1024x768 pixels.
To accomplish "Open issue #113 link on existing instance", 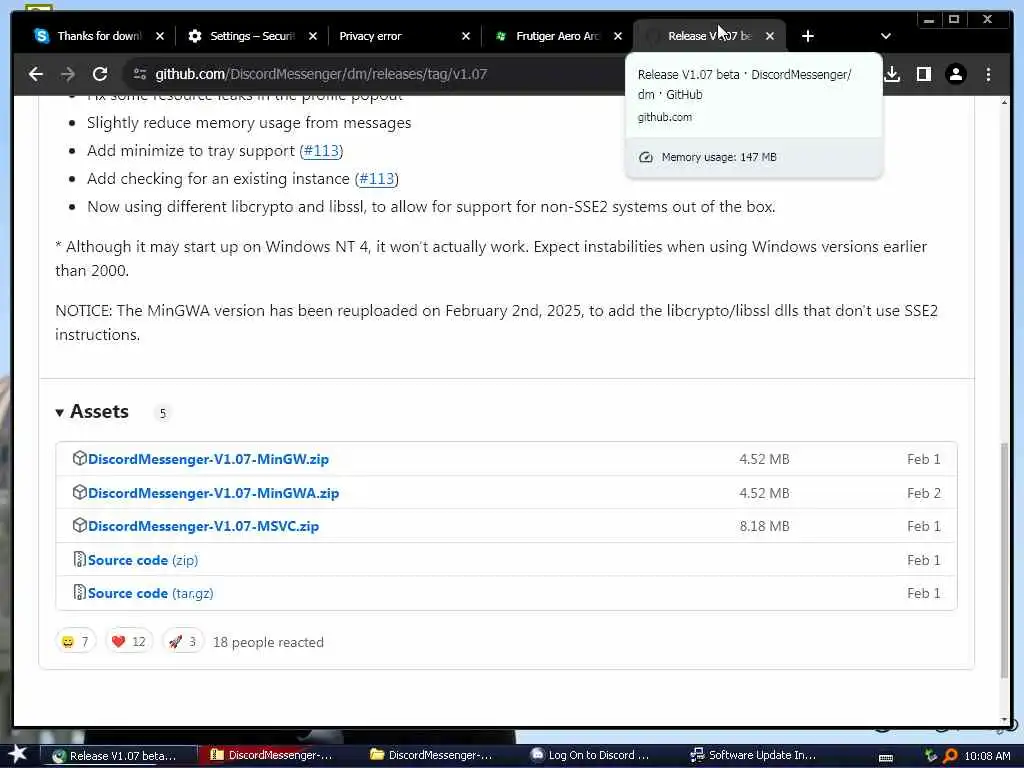I will 377,179.
